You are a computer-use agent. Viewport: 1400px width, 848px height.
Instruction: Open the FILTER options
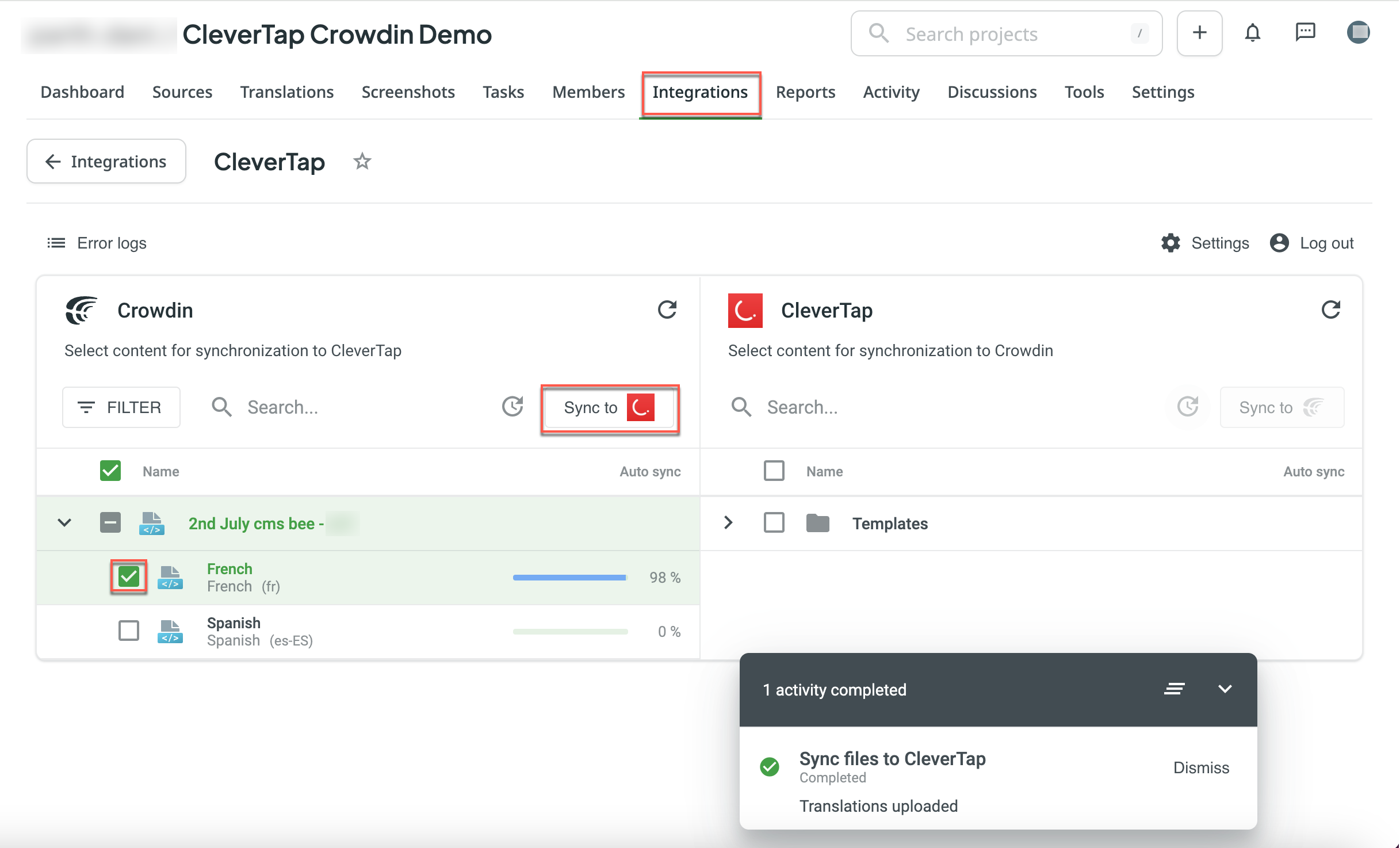pyautogui.click(x=121, y=407)
